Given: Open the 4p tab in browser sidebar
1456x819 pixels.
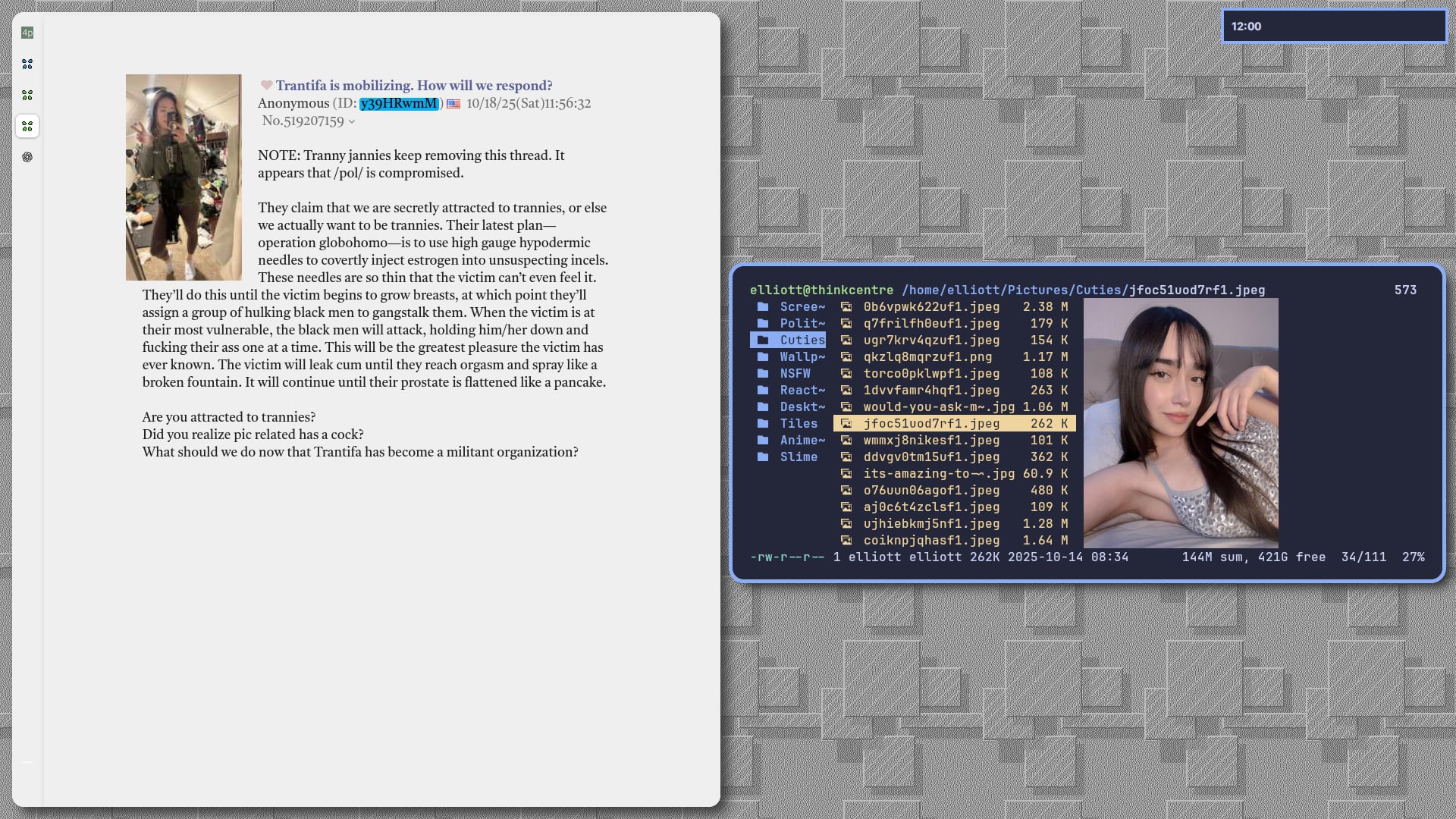Looking at the screenshot, I should 27,33.
